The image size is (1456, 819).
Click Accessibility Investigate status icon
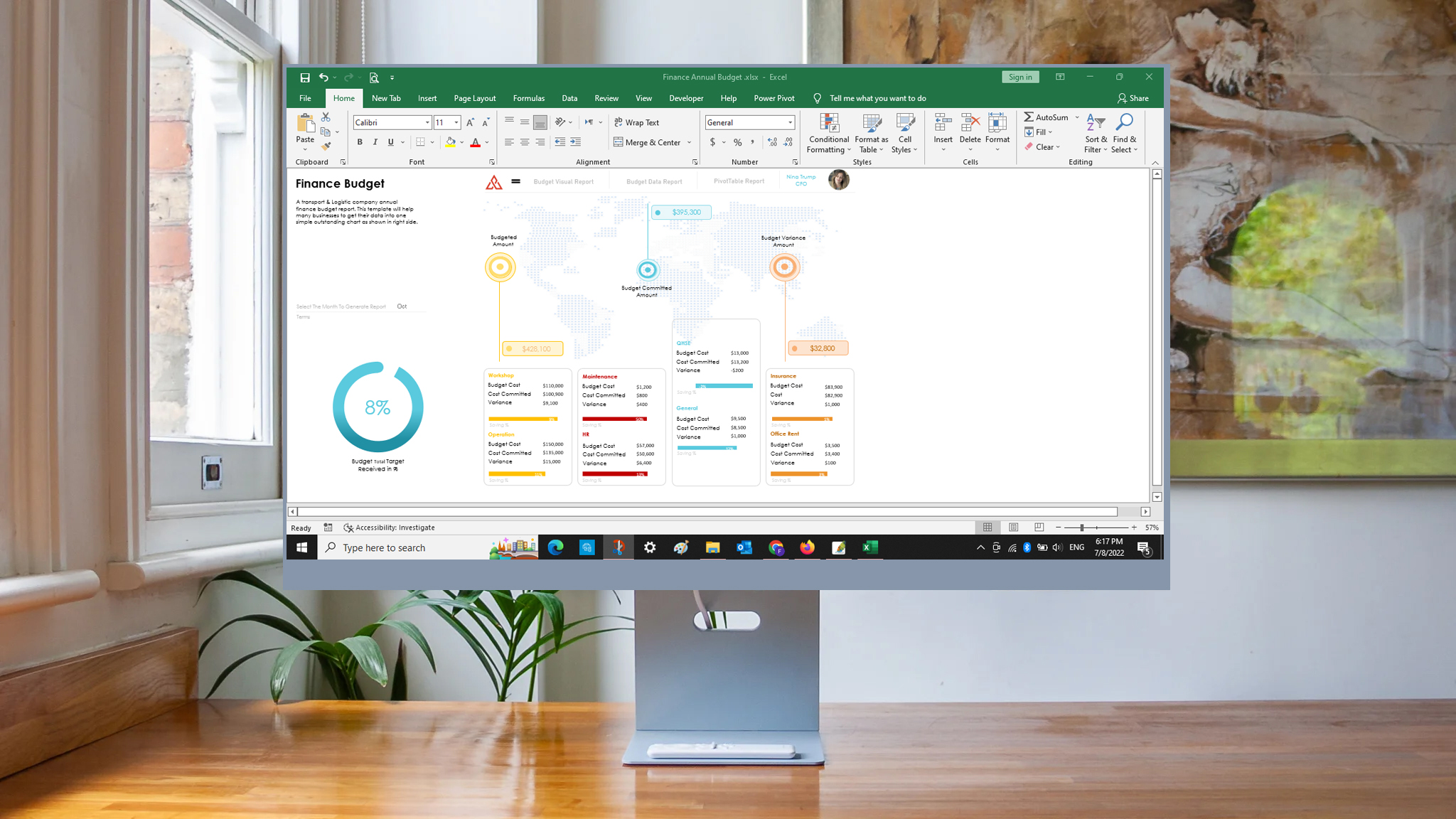348,528
